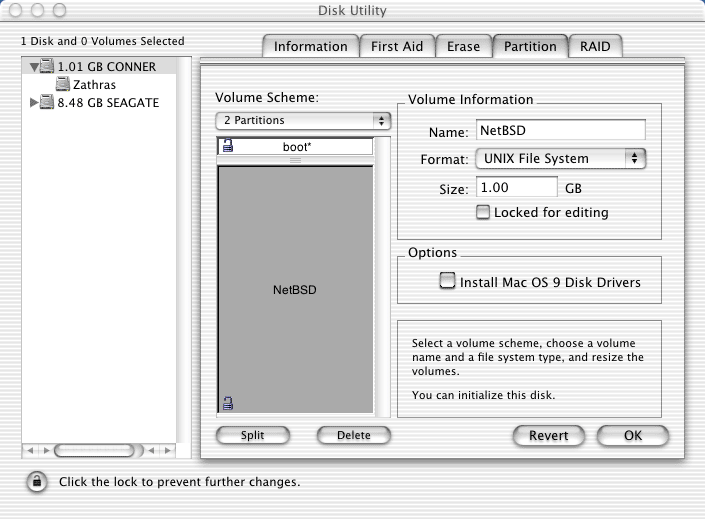This screenshot has height=519, width=705.
Task: Click the OK button
Action: coord(633,435)
